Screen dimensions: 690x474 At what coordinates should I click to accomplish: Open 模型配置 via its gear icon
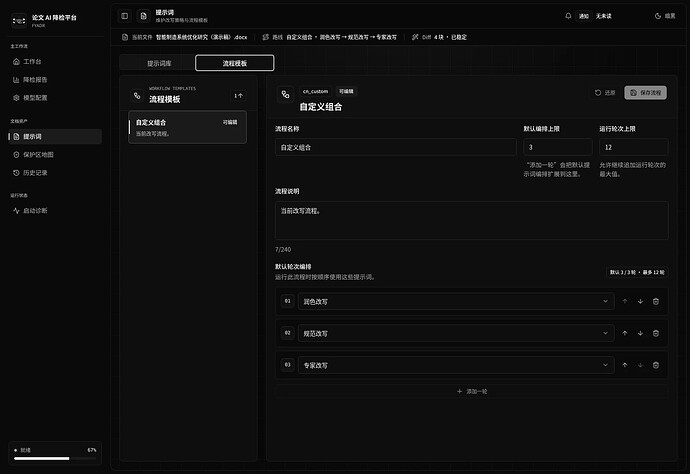[x=16, y=98]
